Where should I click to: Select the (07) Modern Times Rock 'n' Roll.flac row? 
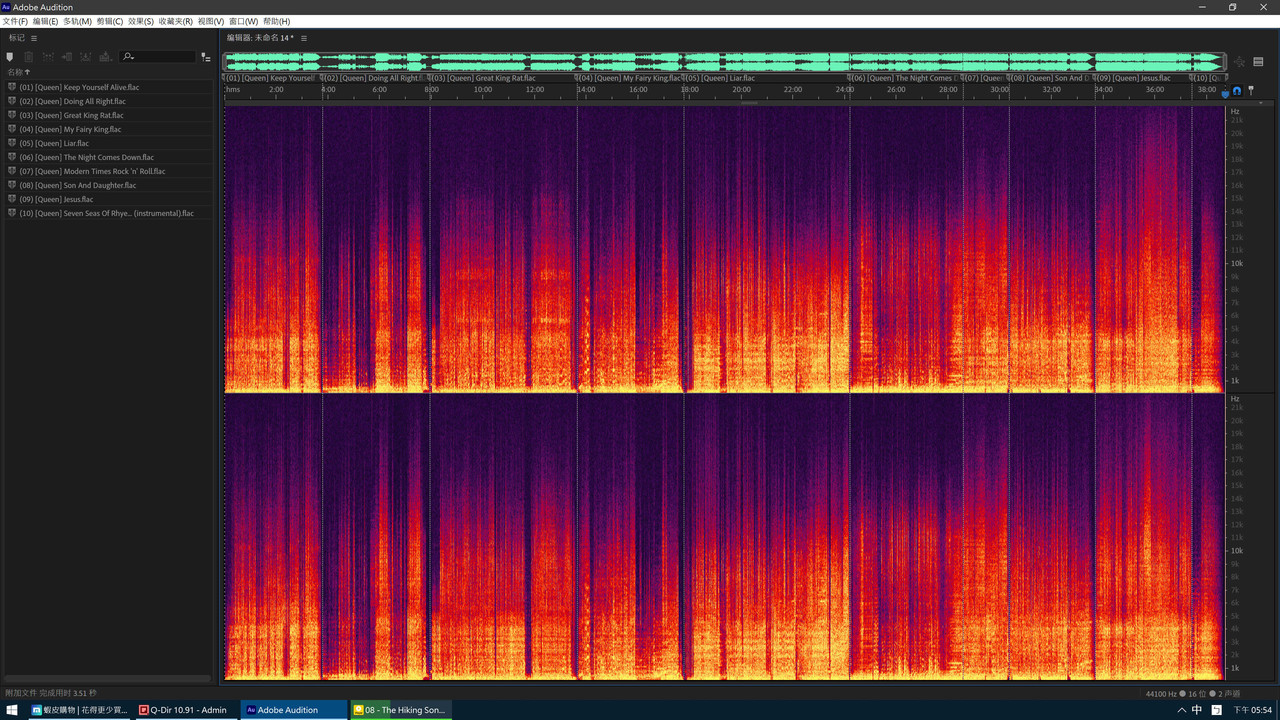coord(108,171)
